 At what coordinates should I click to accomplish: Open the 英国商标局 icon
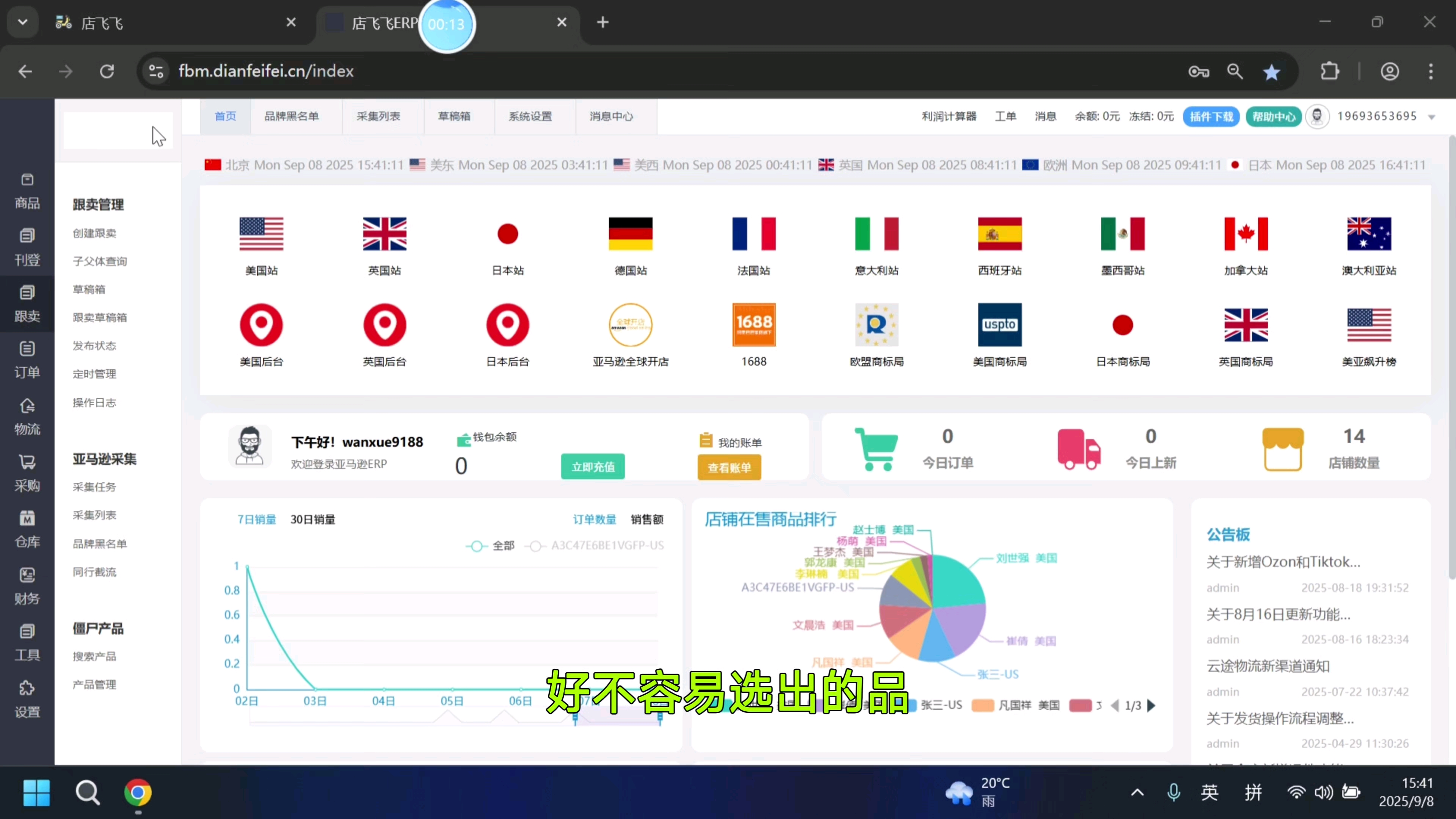tap(1246, 325)
